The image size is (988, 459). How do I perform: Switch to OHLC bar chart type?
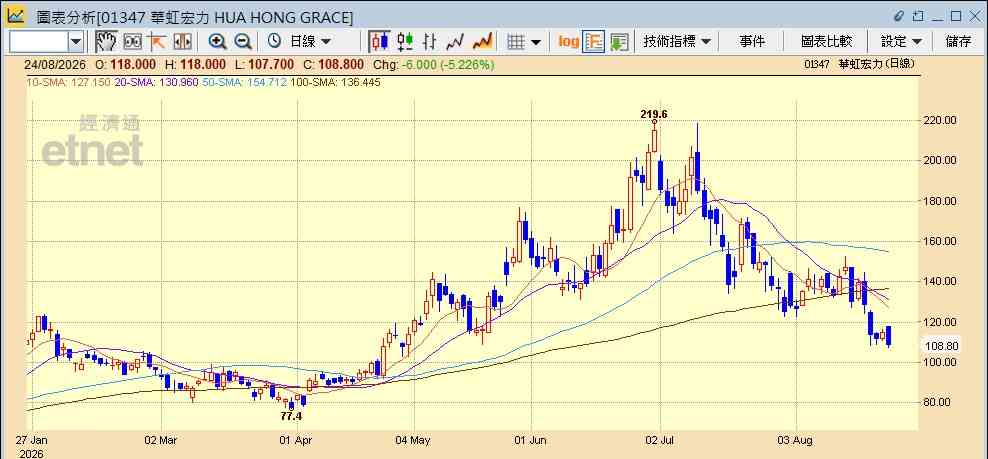coord(430,42)
